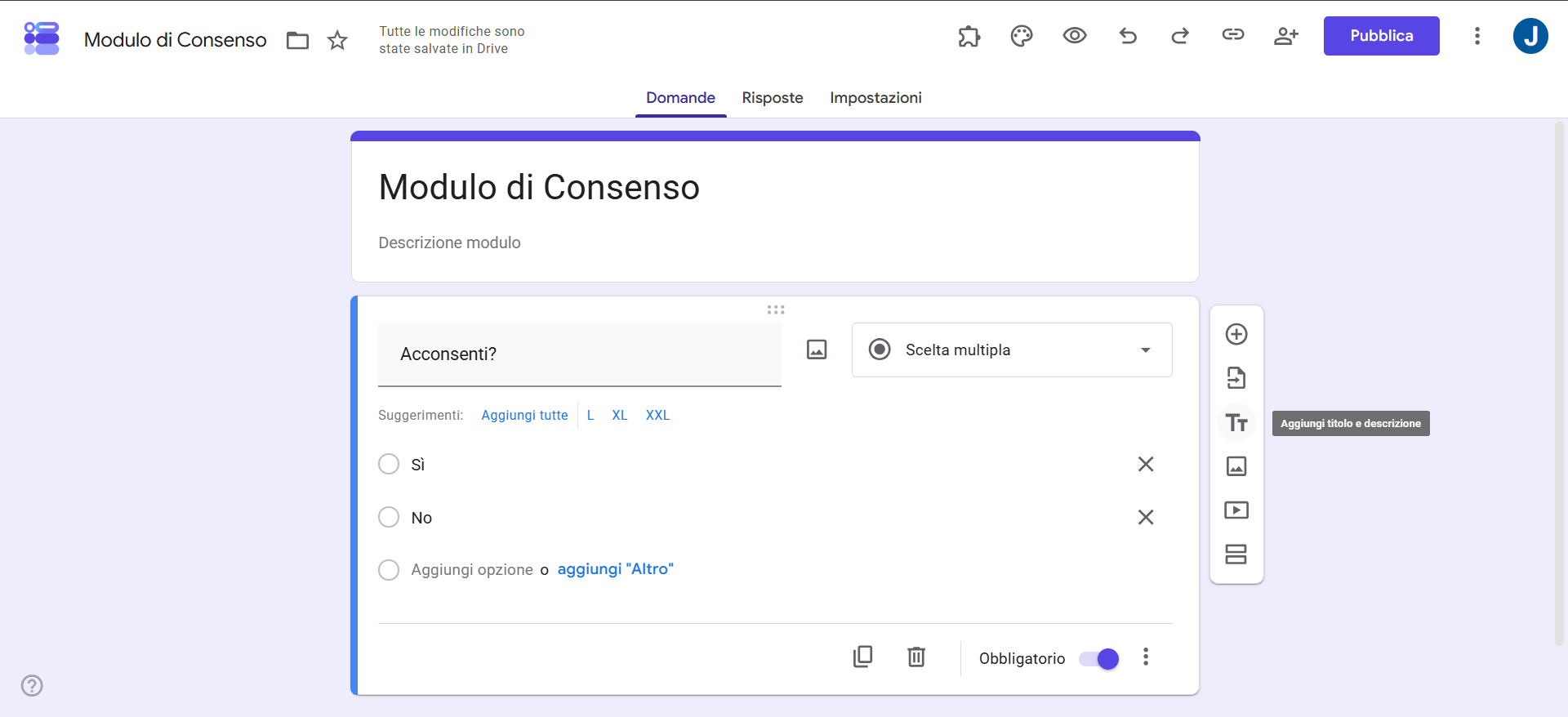Rename document title in header
Image resolution: width=1568 pixels, height=717 pixels.
click(175, 40)
